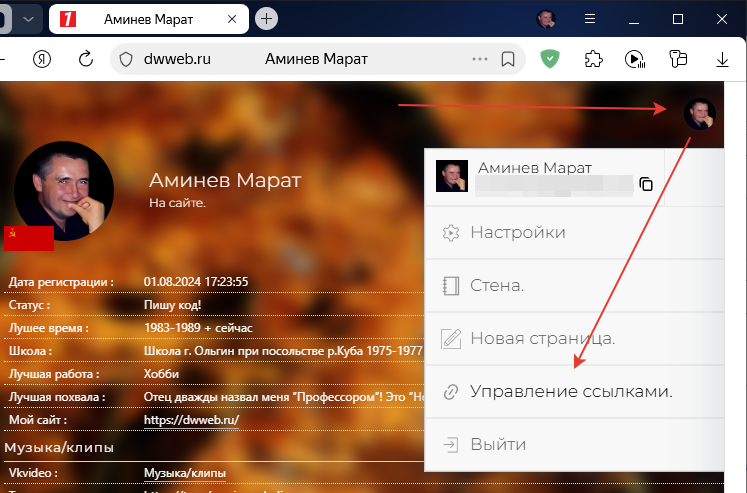Select Выйти to log out
Screen dimensions: 747x493
coord(497,444)
